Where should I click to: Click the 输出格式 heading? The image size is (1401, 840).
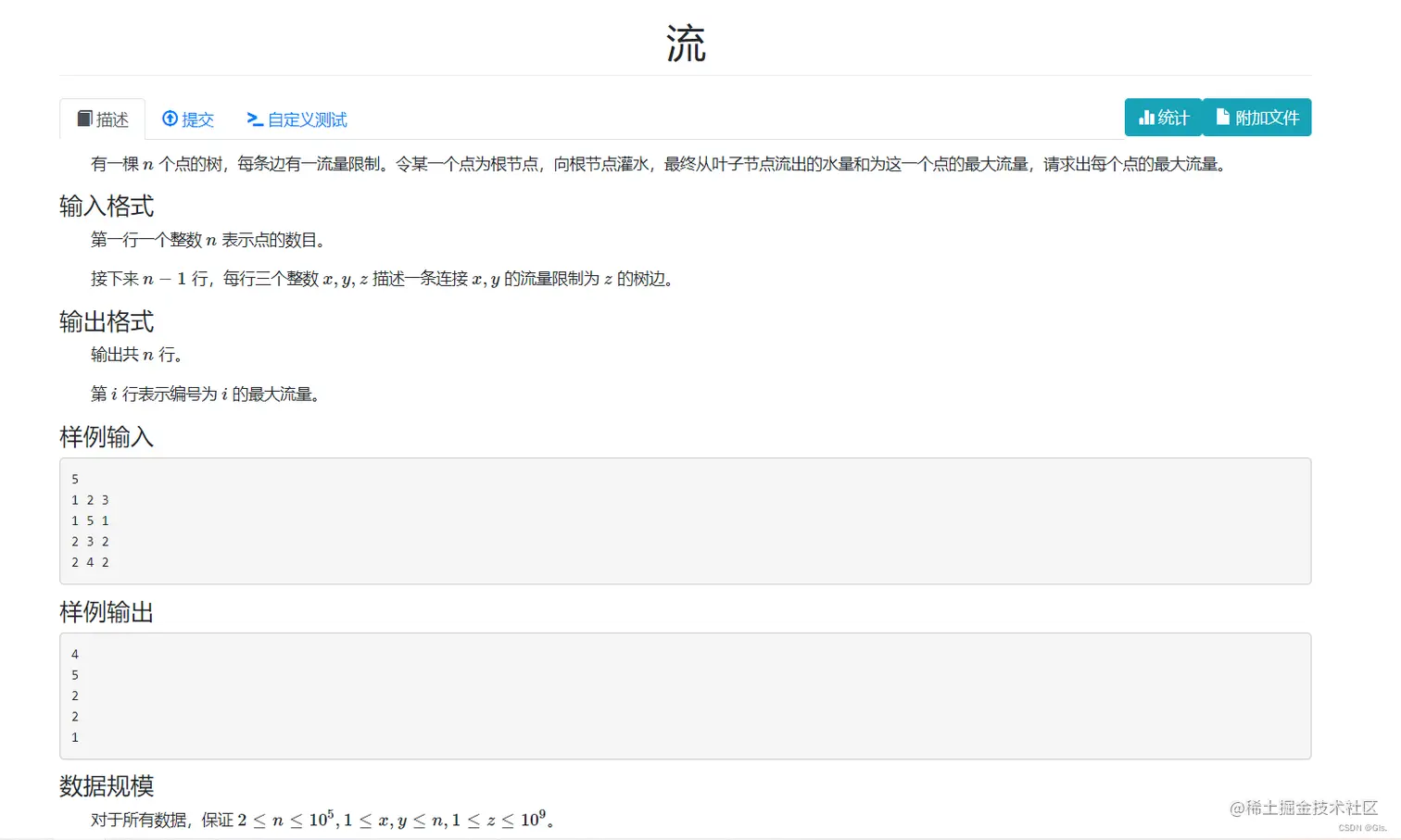point(107,321)
